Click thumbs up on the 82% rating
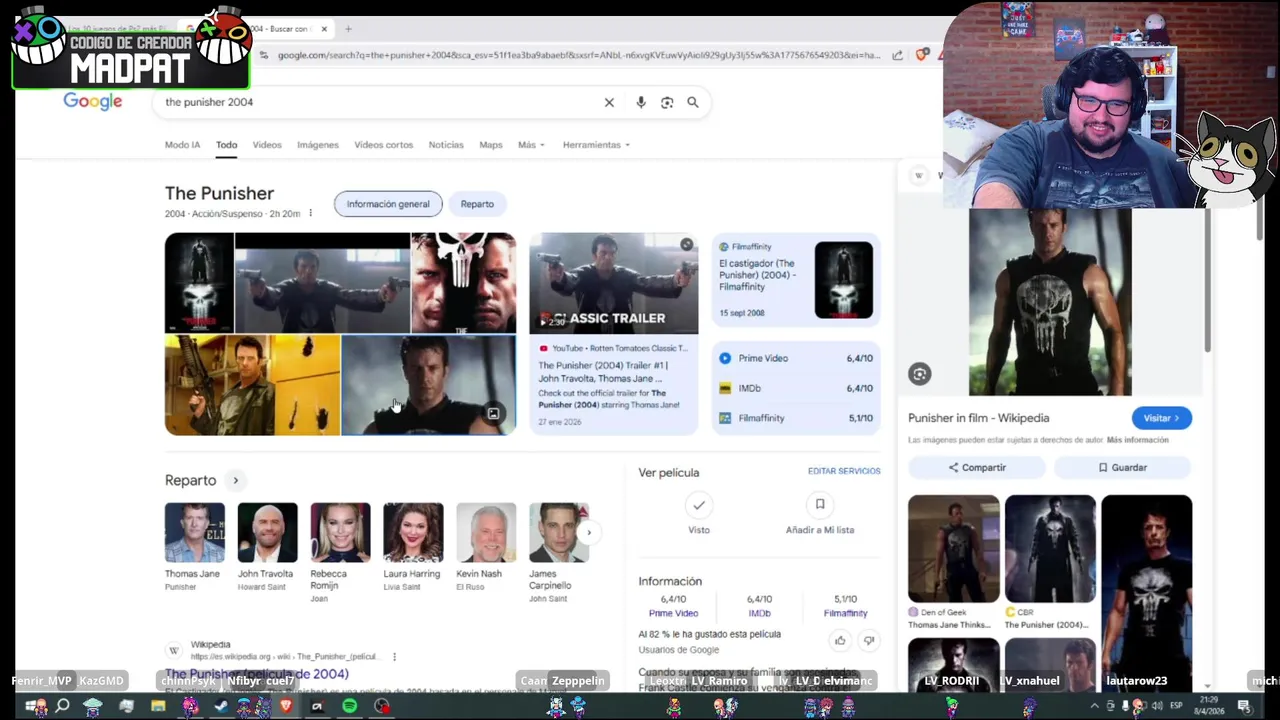The height and width of the screenshot is (720, 1280). click(x=840, y=640)
